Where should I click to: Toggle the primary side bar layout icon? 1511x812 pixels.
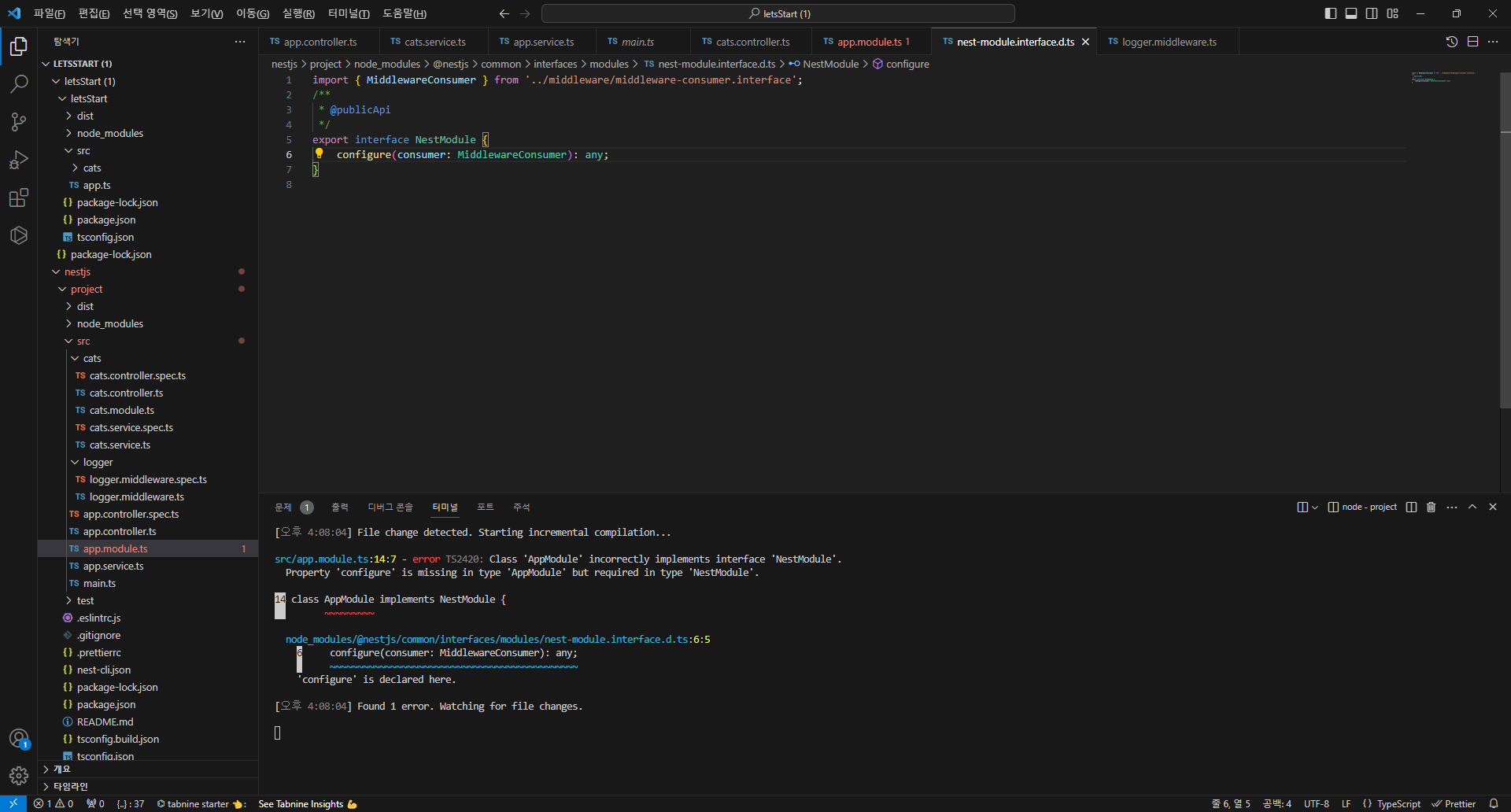coord(1331,13)
